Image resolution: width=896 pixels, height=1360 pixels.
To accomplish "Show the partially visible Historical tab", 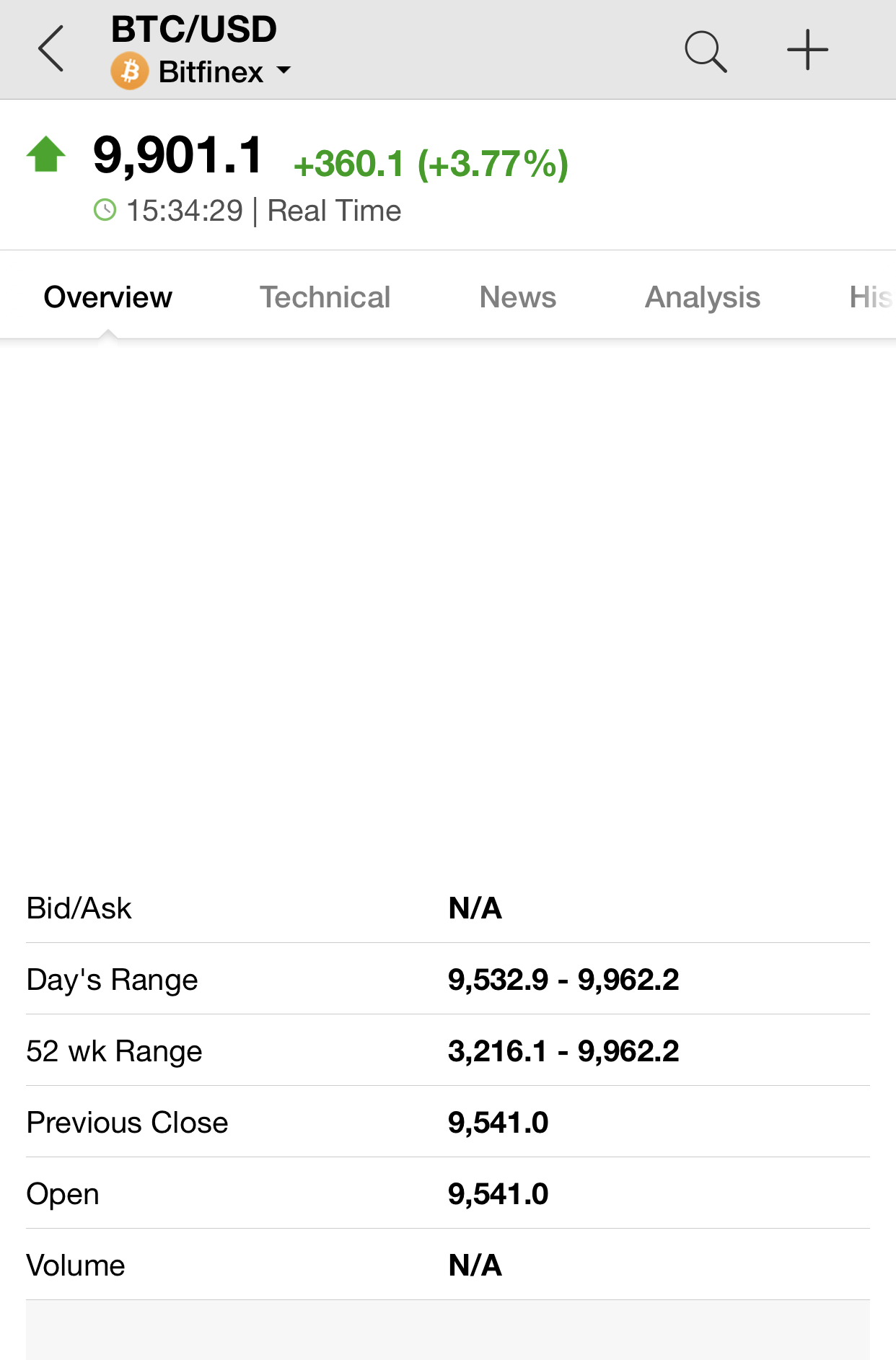I will pyautogui.click(x=871, y=297).
